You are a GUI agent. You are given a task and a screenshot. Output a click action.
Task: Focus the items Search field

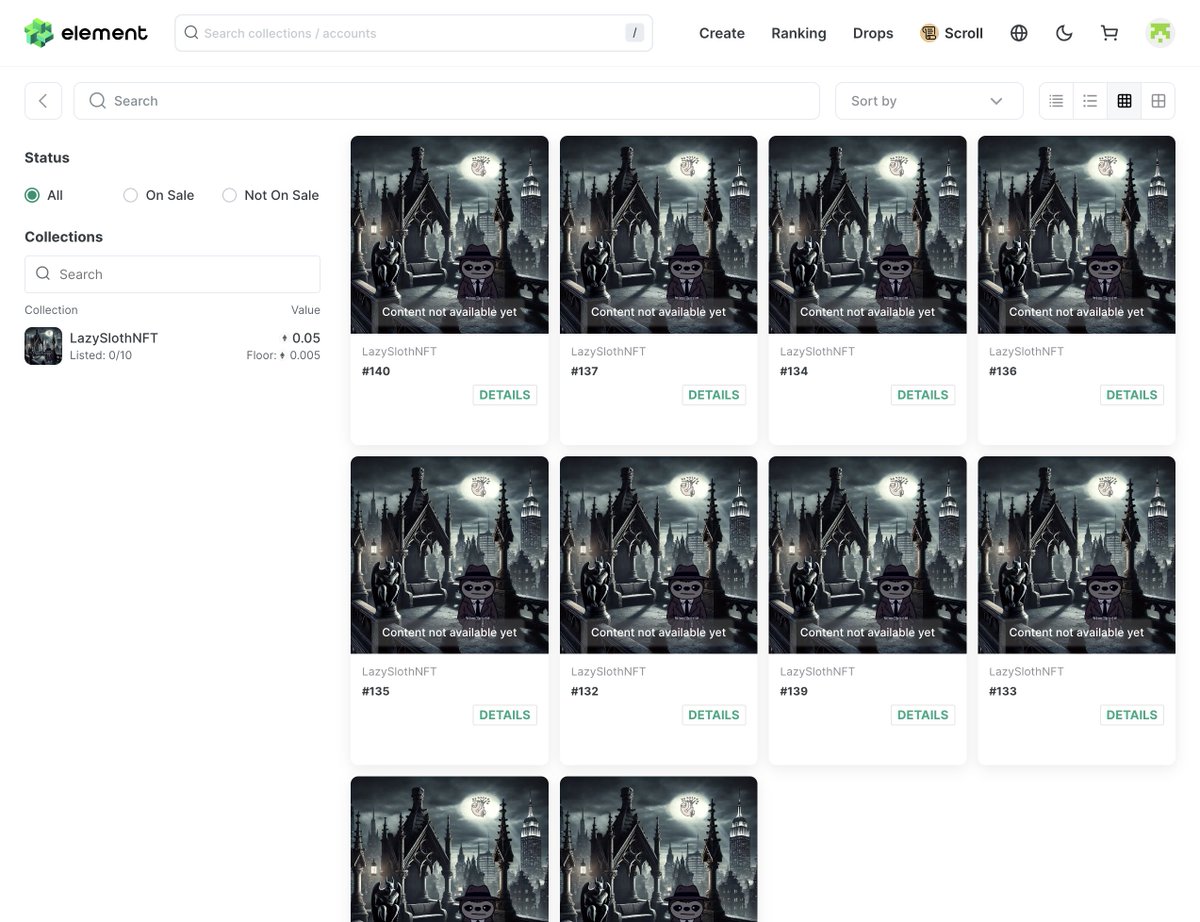[447, 101]
